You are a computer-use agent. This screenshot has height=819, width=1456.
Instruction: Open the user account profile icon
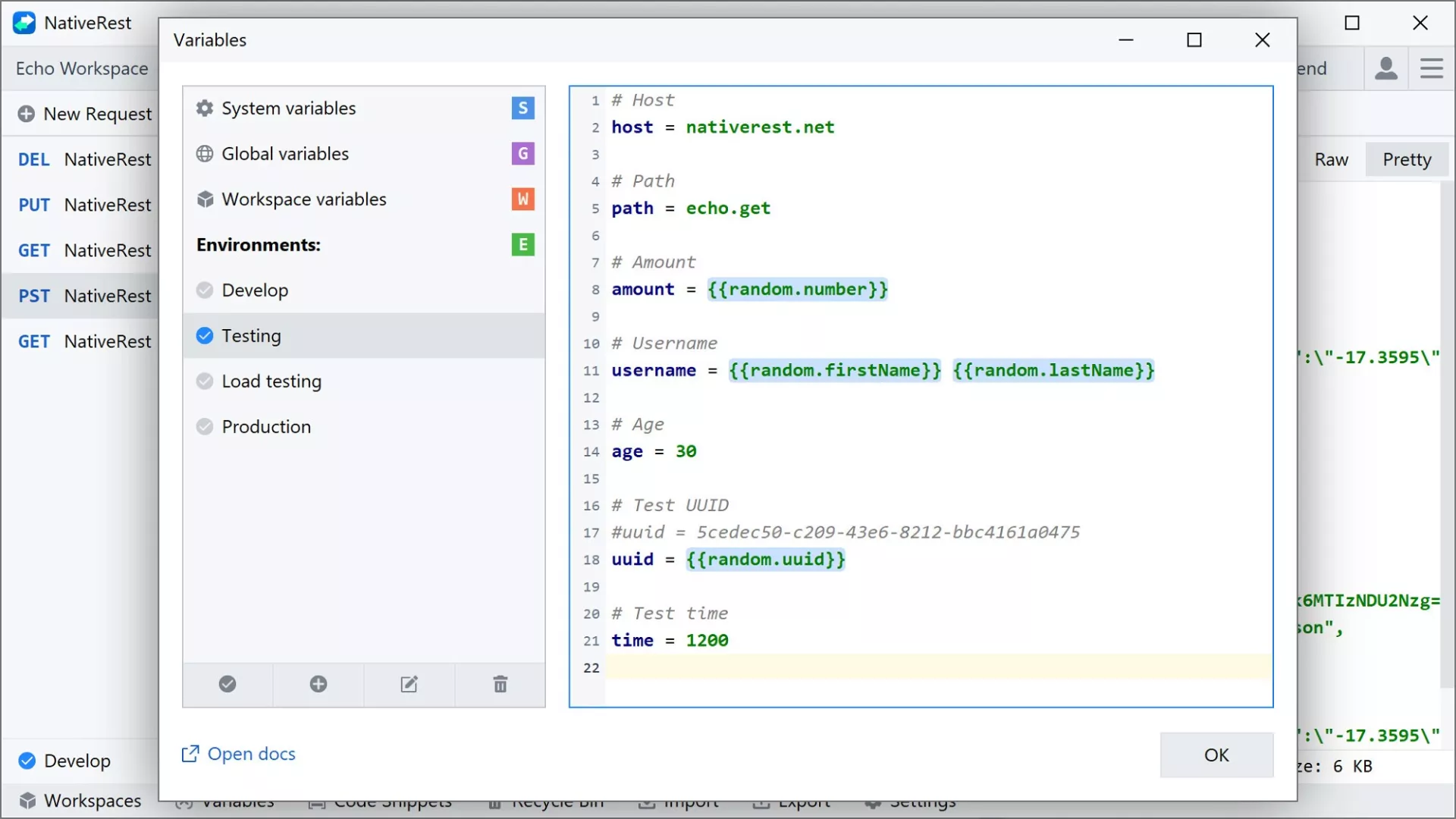(1386, 68)
